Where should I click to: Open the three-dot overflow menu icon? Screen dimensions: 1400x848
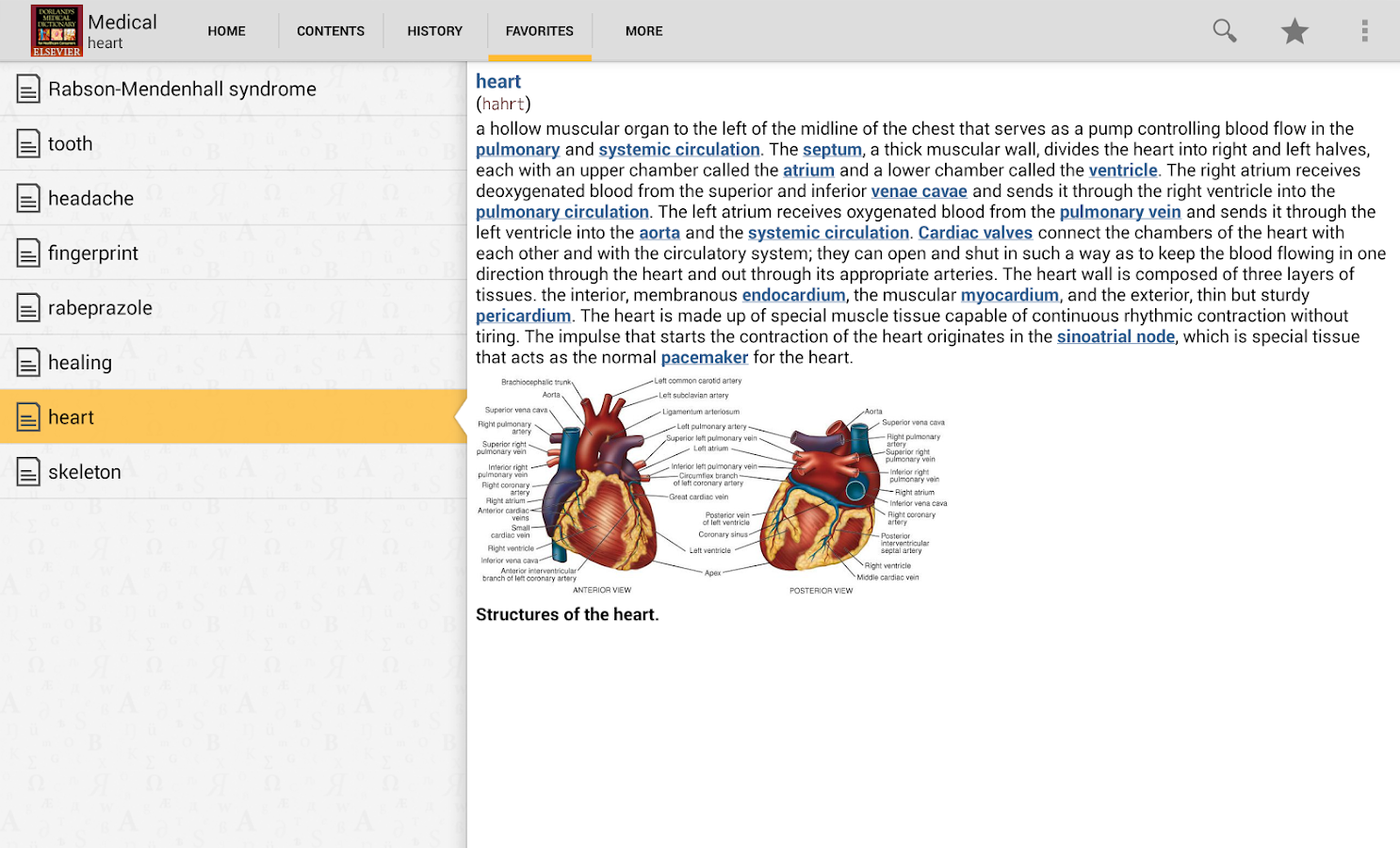1364,30
